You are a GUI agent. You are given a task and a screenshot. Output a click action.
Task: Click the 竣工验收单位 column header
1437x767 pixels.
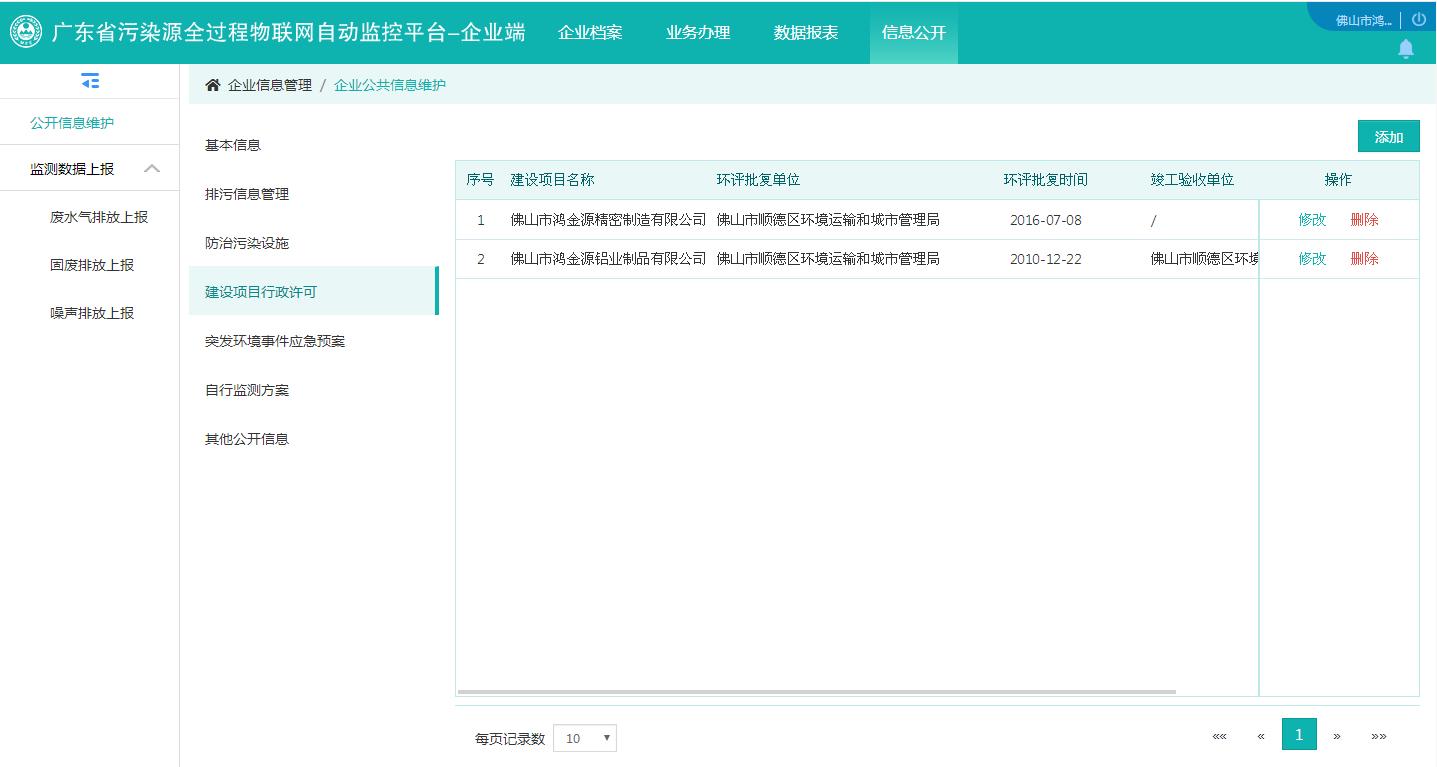tap(1192, 180)
